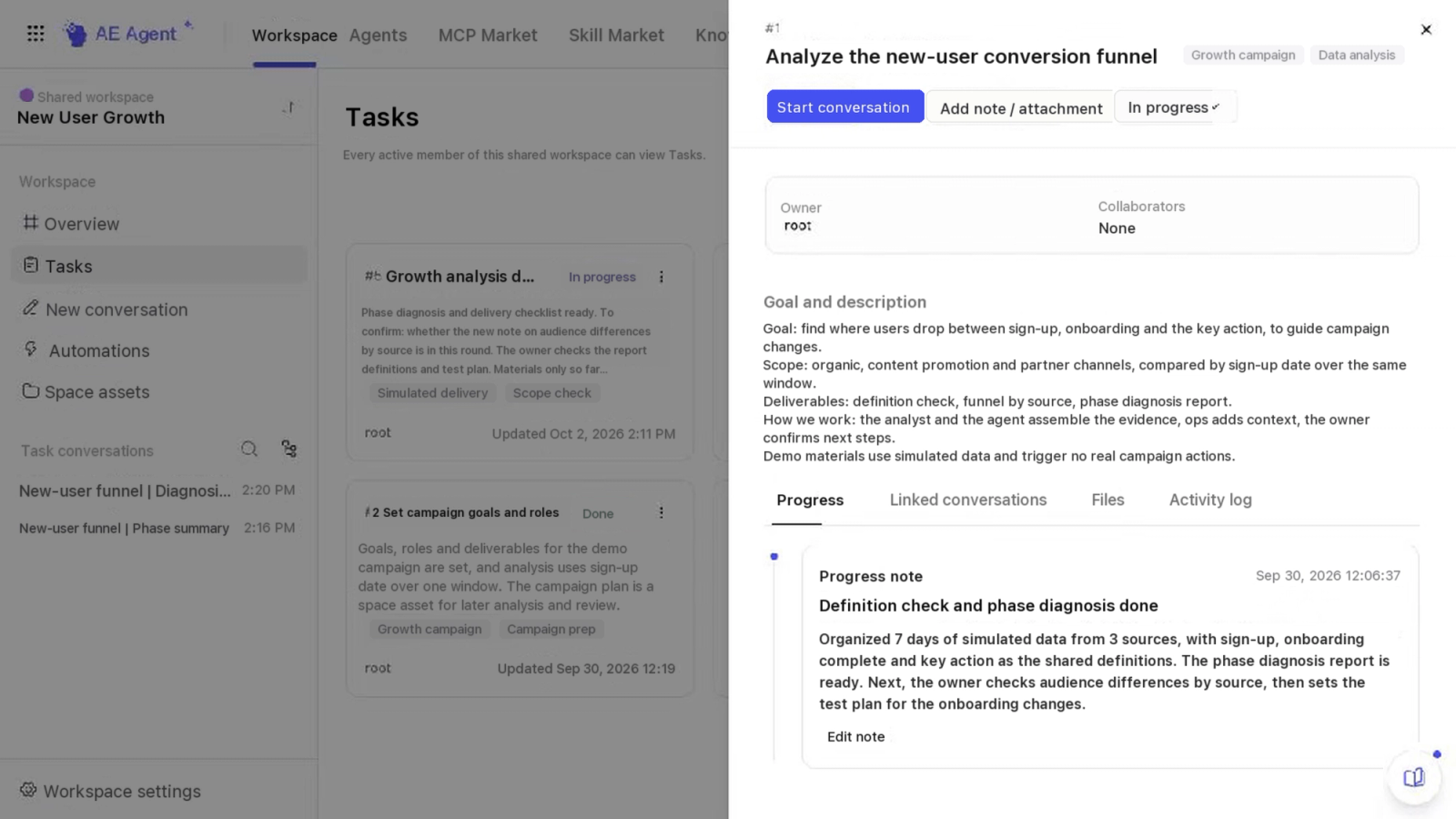Open the floating guide book icon

coord(1413,777)
